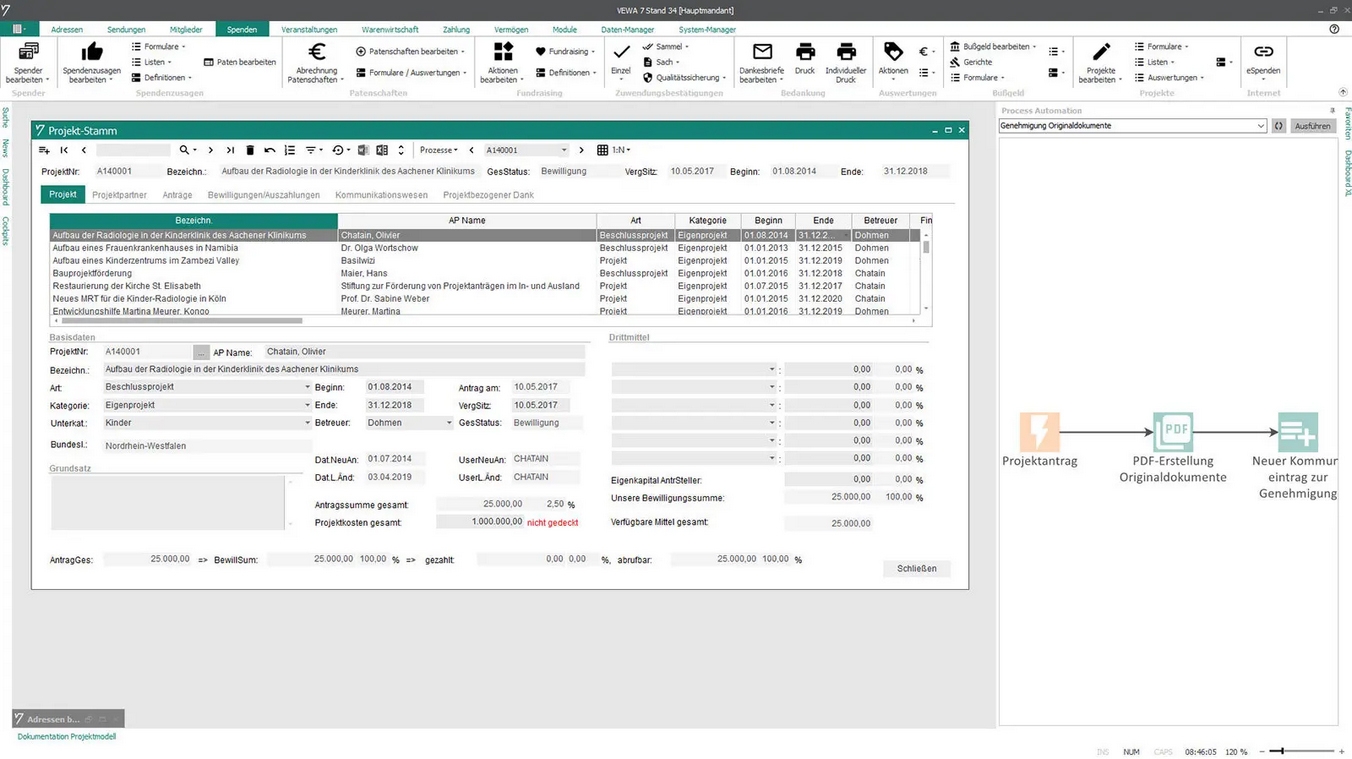1352x759 pixels.
Task: Open the Bewilligungen/Auszahlungen tab
Action: pos(264,195)
